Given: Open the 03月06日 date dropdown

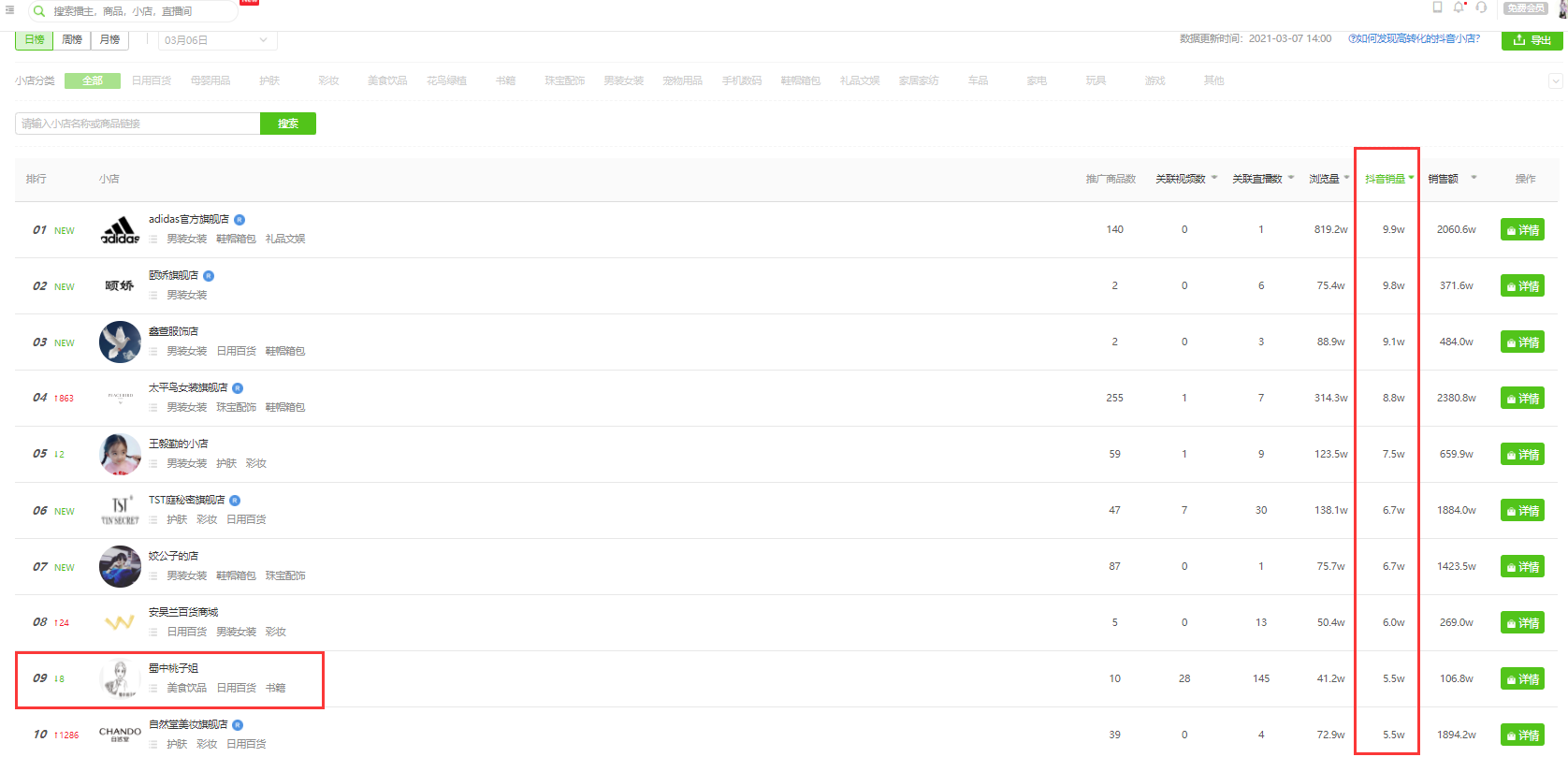Looking at the screenshot, I should point(216,40).
